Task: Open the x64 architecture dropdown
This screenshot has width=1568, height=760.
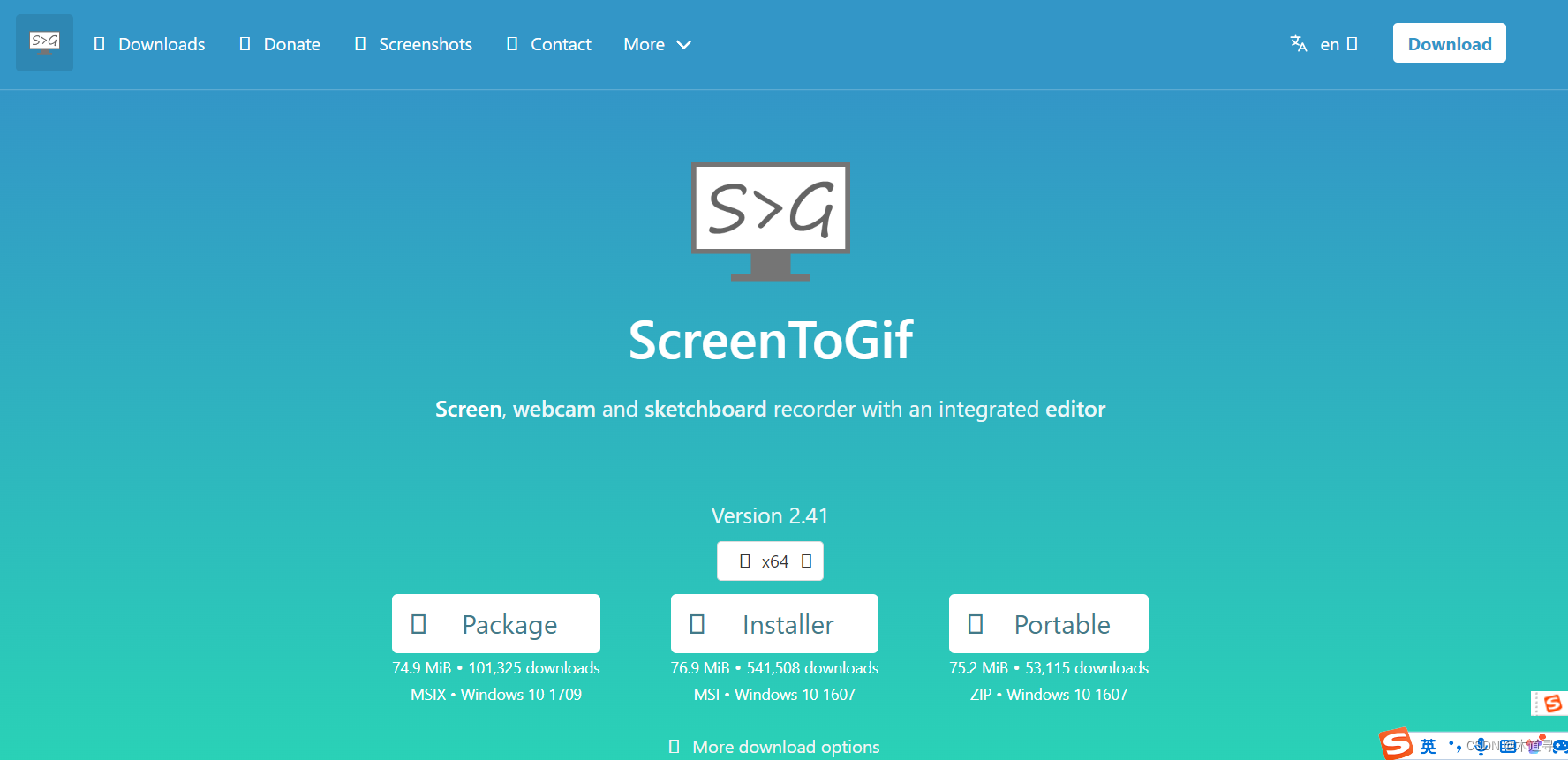Action: pyautogui.click(x=770, y=561)
